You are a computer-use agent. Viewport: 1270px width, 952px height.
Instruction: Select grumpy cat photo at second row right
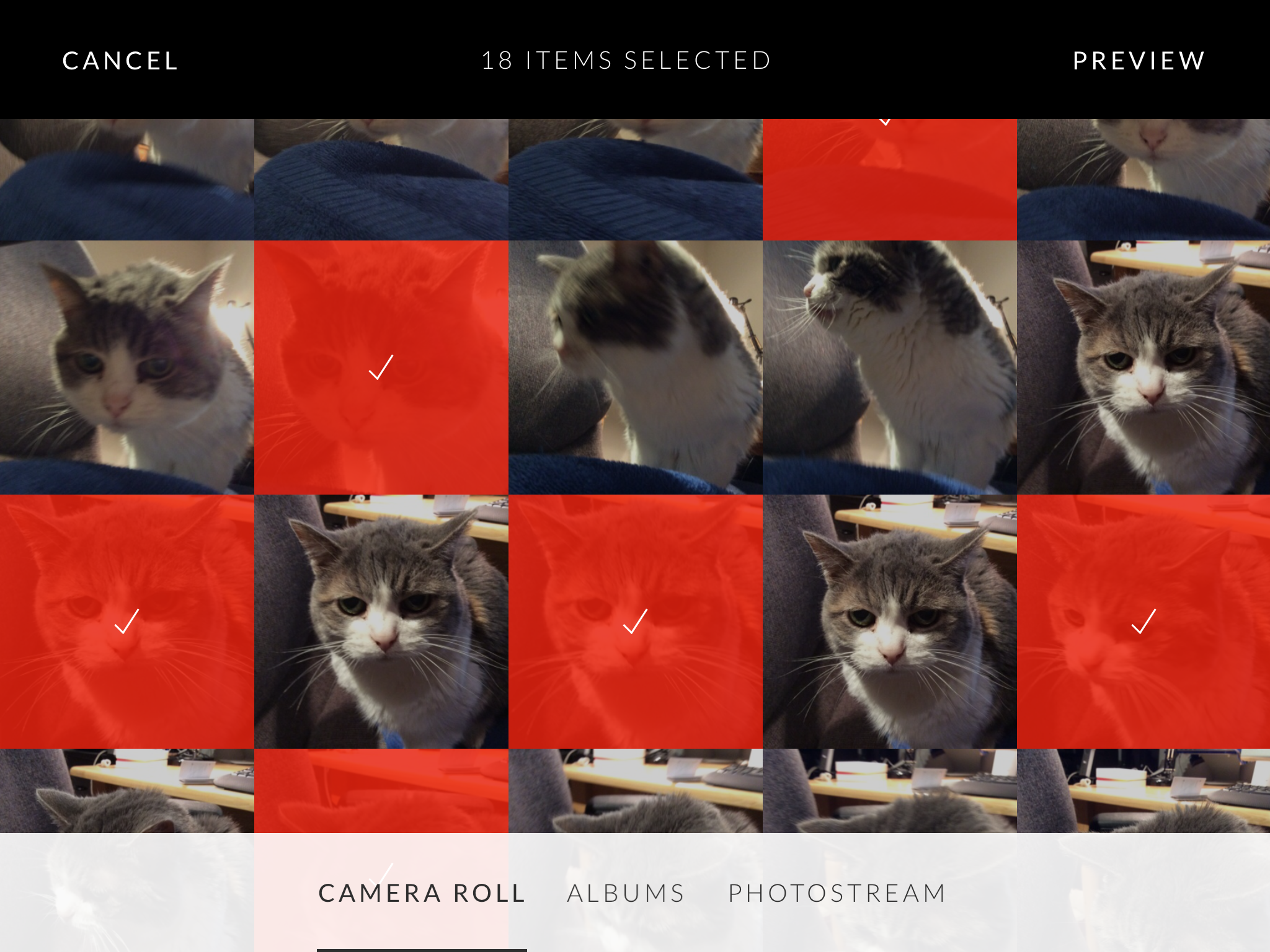[x=1143, y=368]
